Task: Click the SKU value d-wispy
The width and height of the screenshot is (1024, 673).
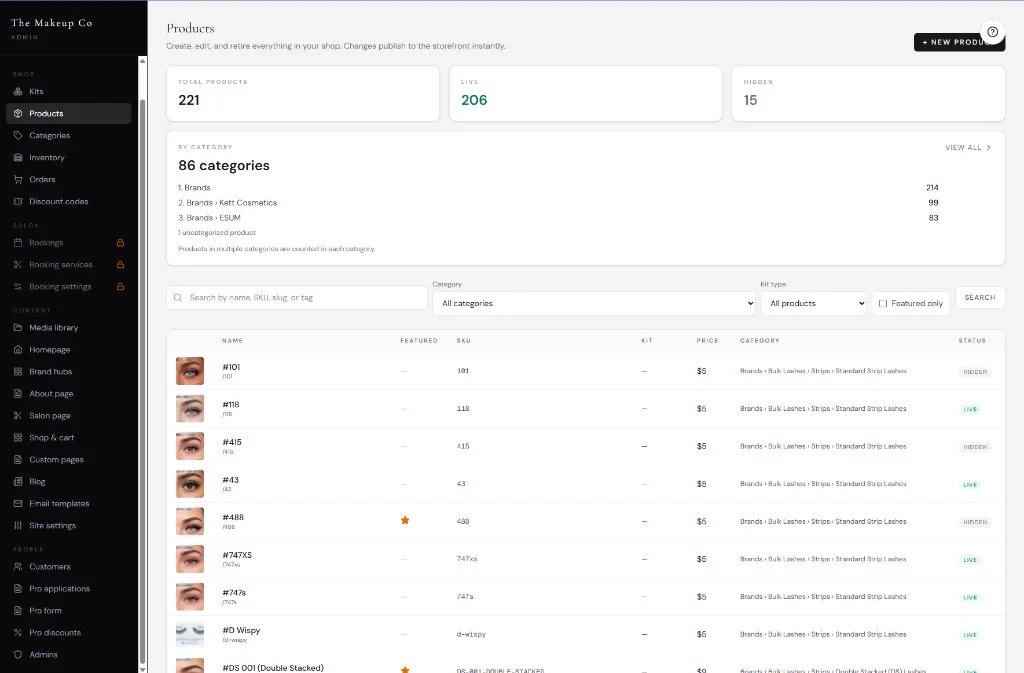Action: click(471, 634)
